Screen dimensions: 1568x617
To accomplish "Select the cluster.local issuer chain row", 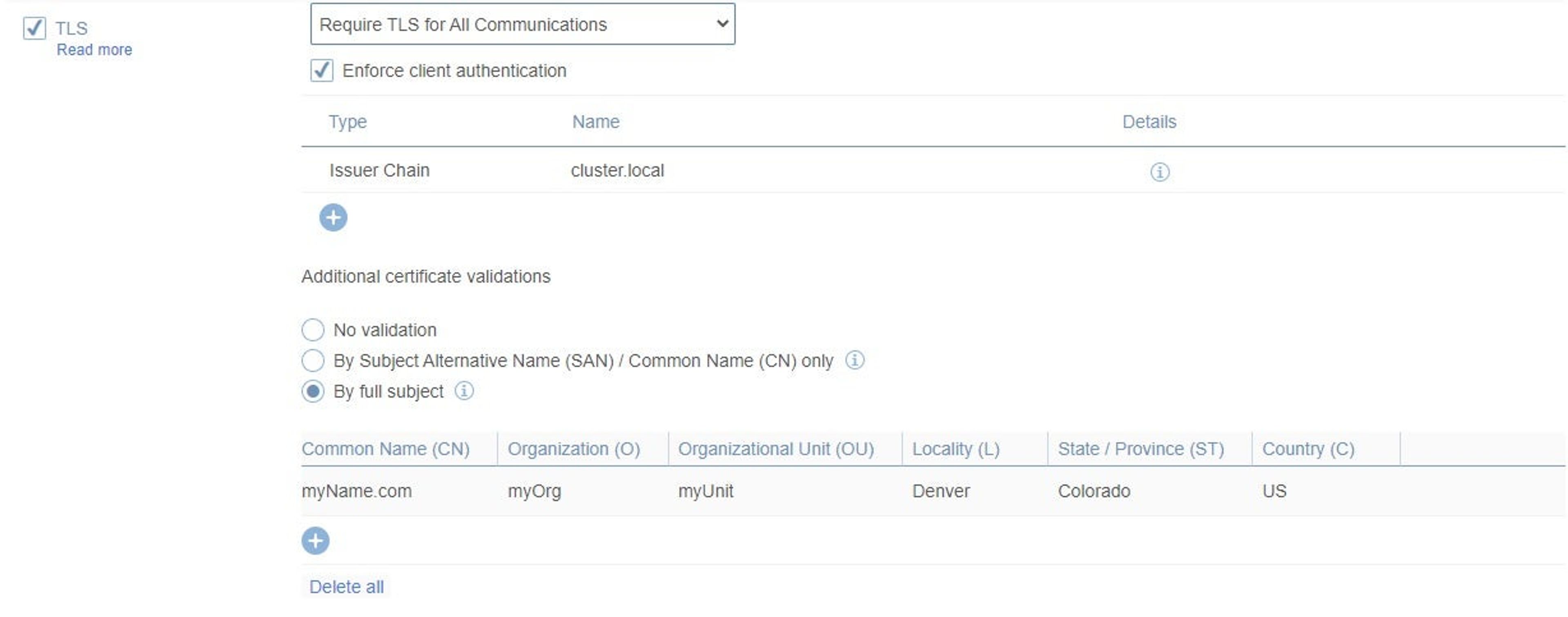I will [x=617, y=170].
